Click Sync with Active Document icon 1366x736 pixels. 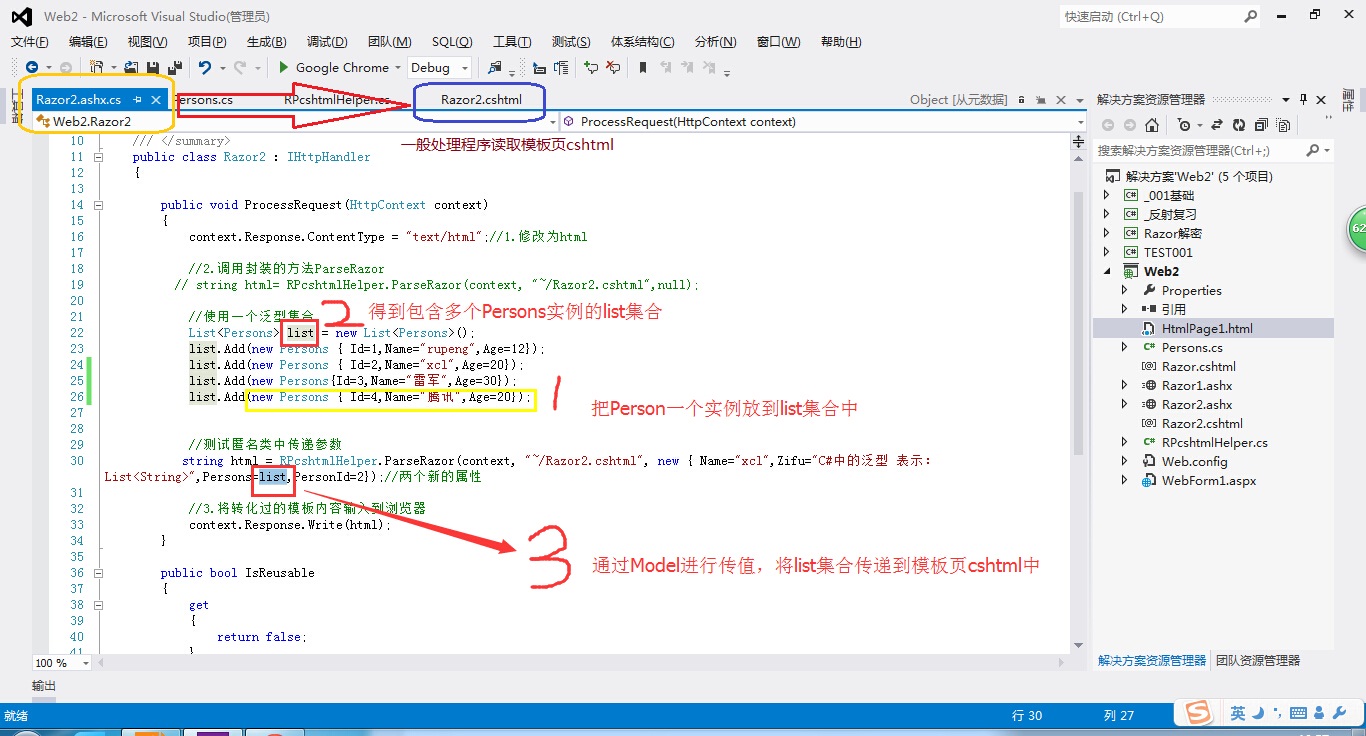(1217, 125)
